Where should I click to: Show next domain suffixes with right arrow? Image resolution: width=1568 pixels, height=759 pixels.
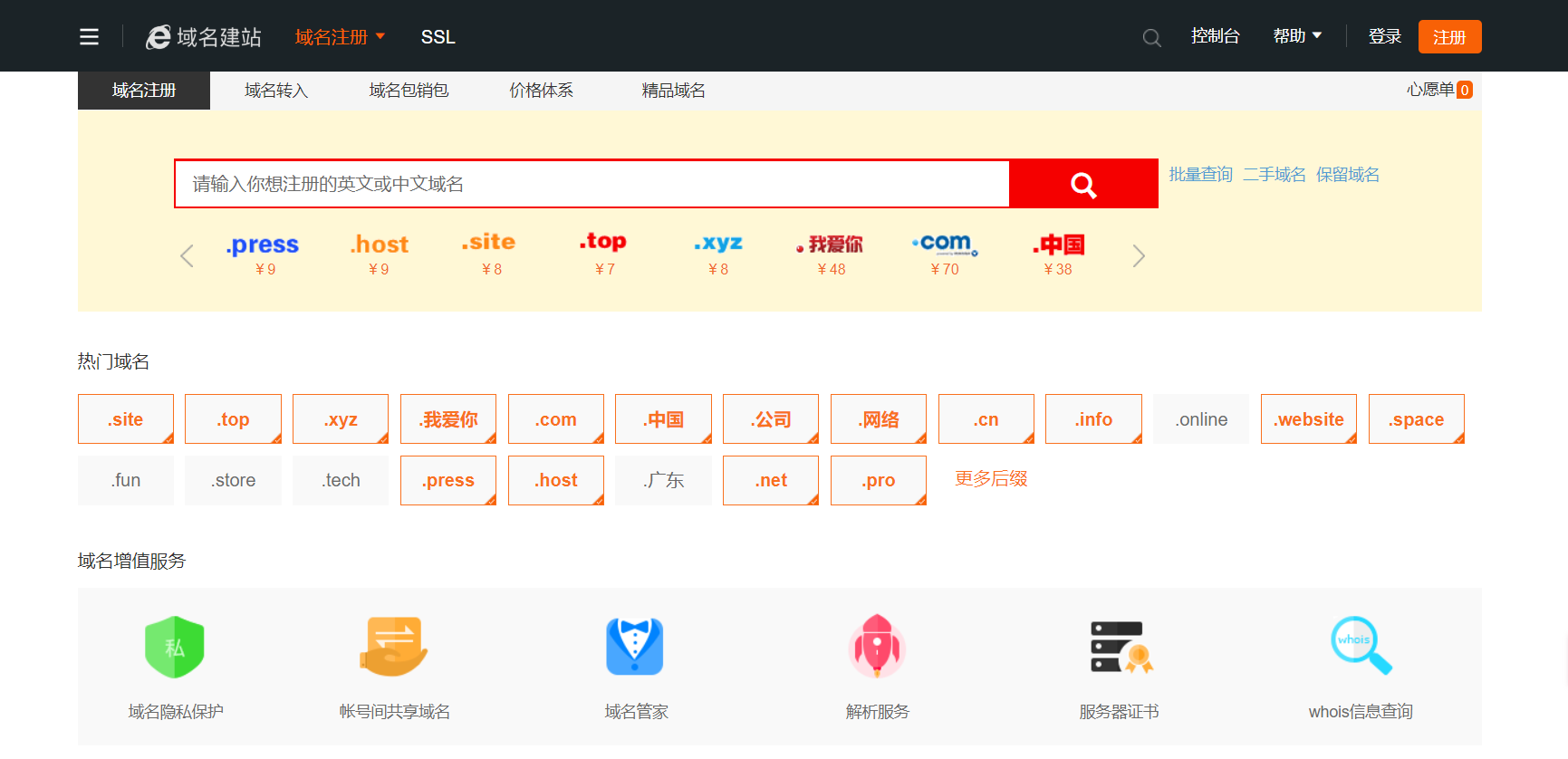[1139, 256]
